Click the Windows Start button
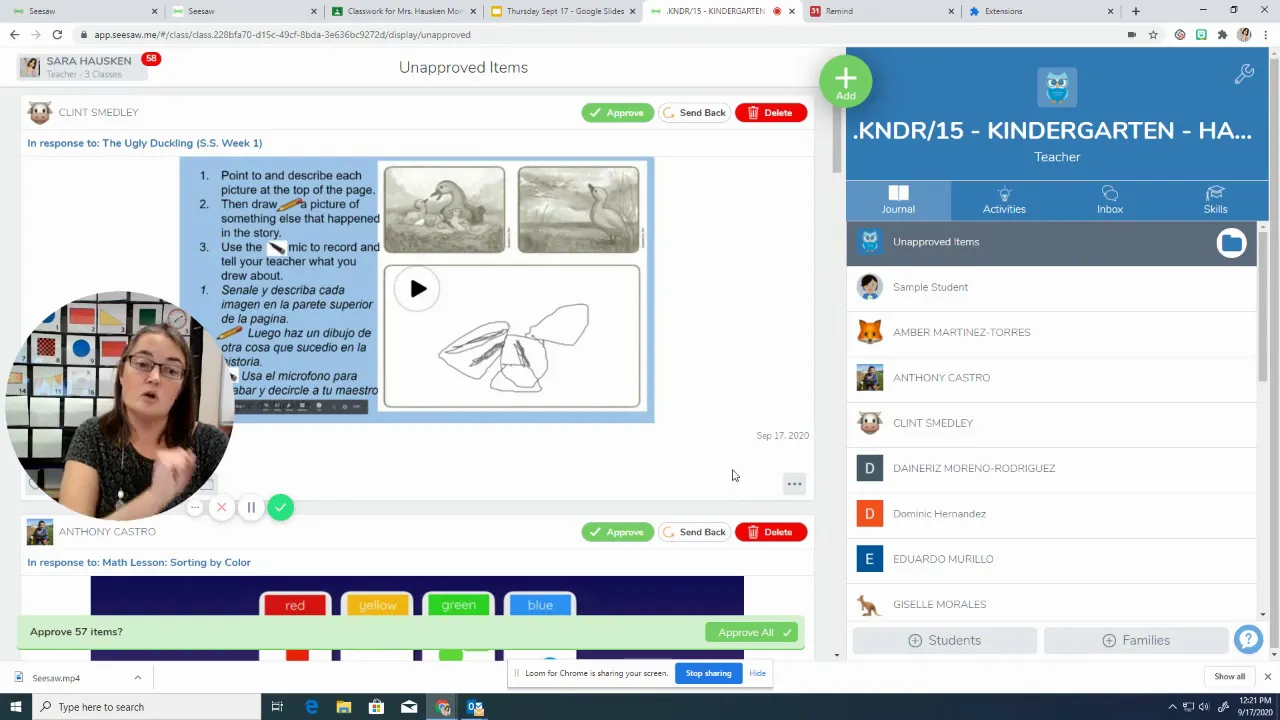The width and height of the screenshot is (1280, 720). point(16,707)
